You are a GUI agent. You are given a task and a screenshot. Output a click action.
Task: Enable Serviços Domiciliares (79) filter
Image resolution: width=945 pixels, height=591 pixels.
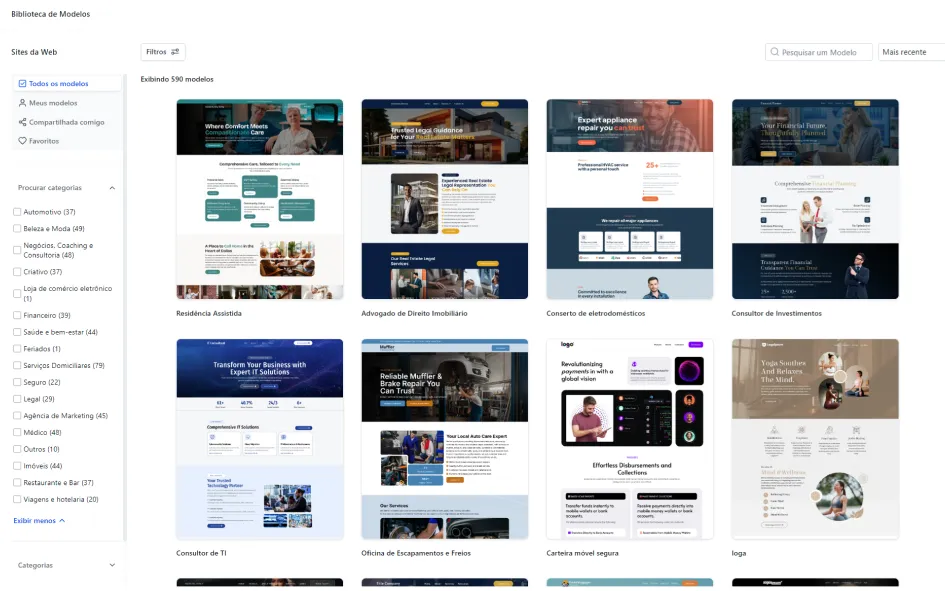pyautogui.click(x=17, y=365)
